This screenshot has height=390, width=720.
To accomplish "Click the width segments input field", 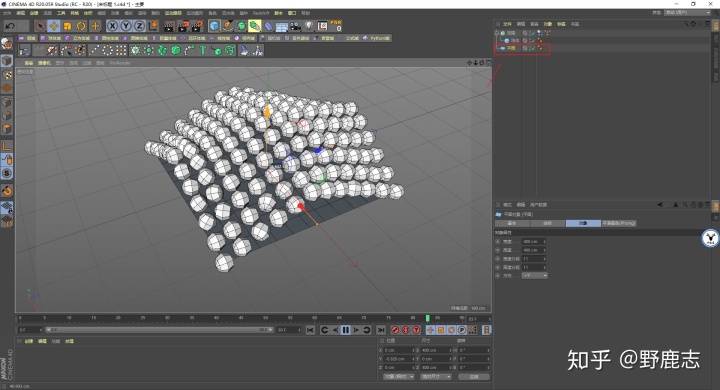I will (534, 259).
